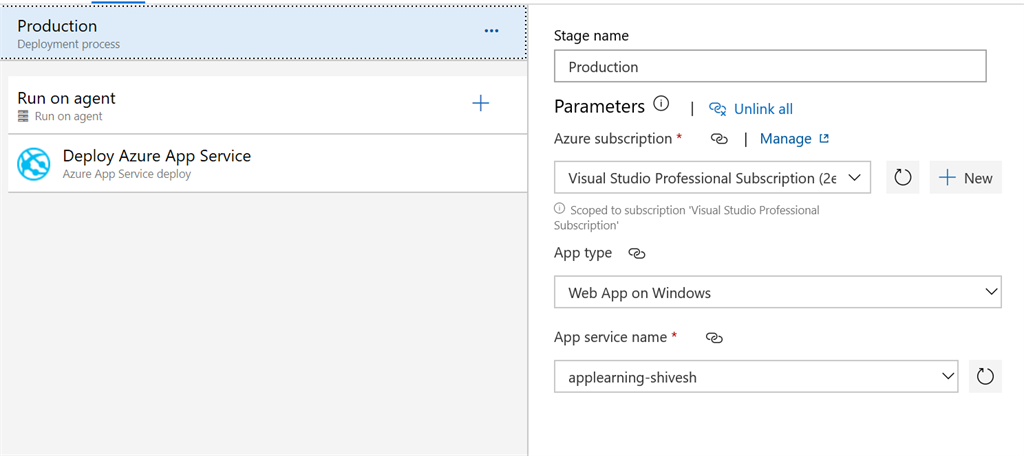Open the Deploy Azure App Service task
The image size is (1024, 456).
coord(267,163)
